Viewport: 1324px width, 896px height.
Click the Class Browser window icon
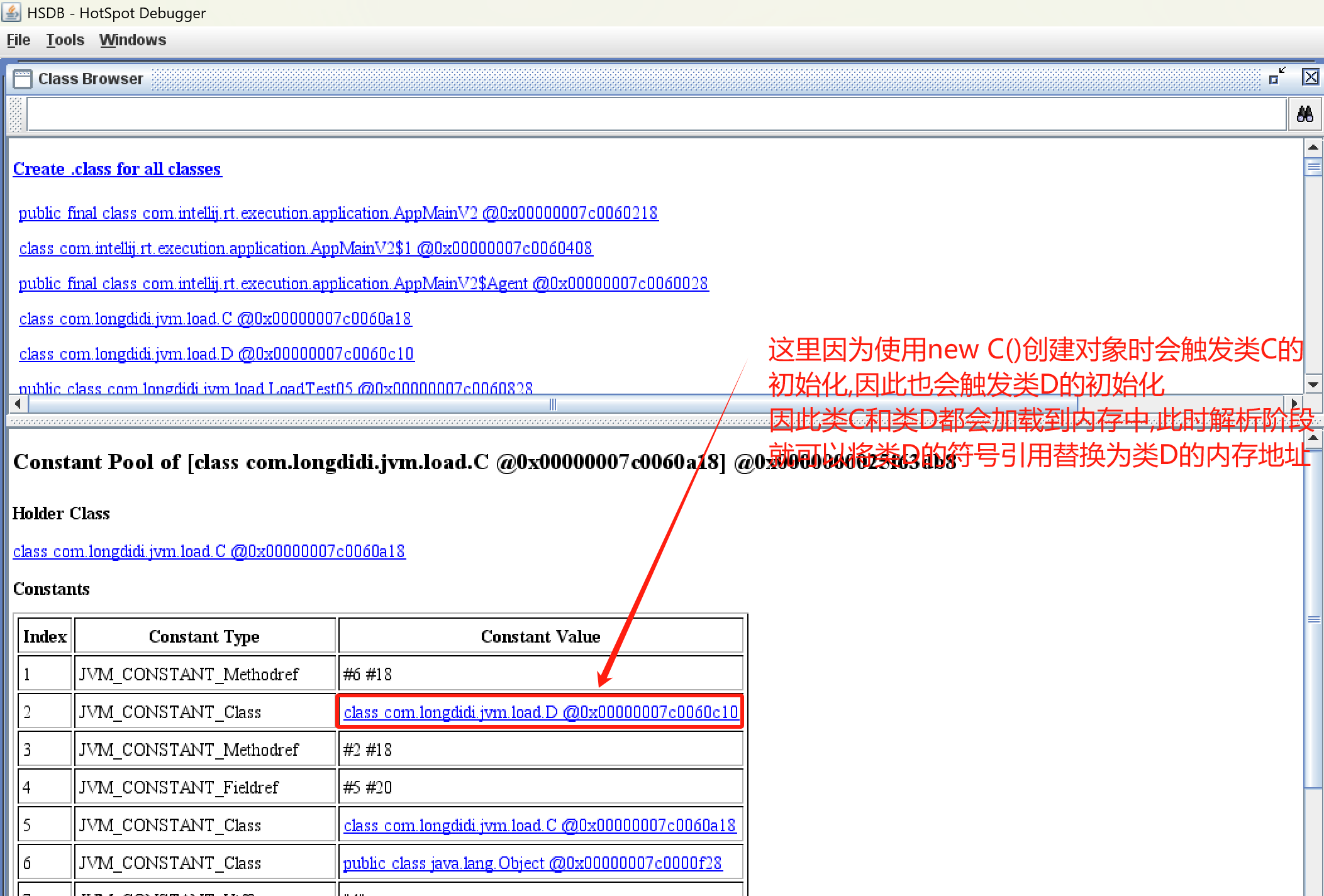(22, 79)
